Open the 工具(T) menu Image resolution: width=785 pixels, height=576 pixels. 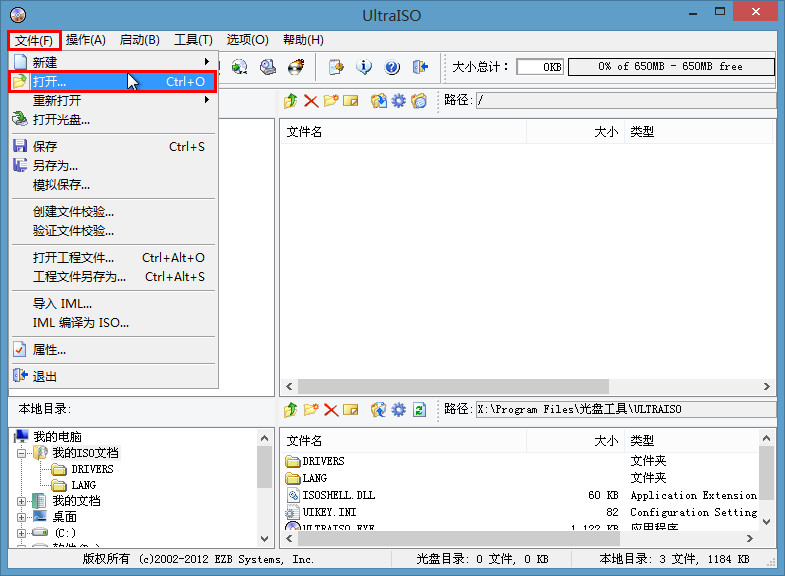[x=193, y=40]
